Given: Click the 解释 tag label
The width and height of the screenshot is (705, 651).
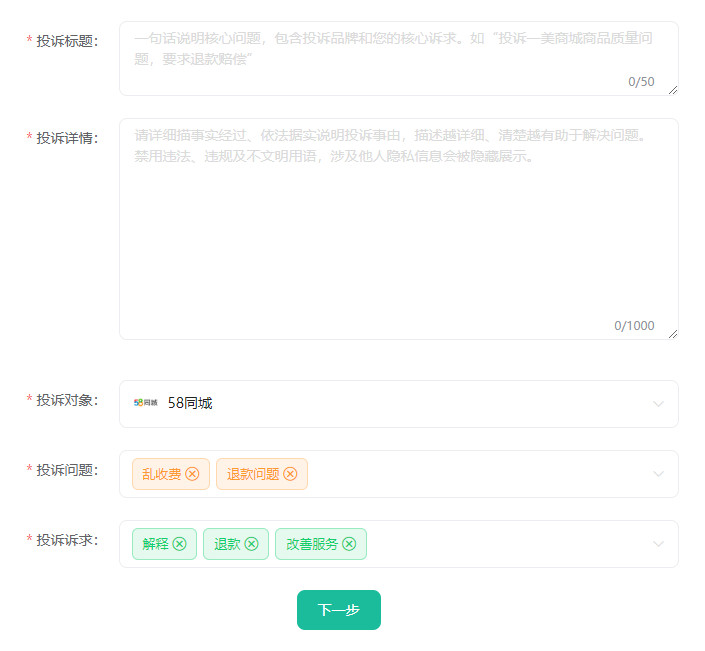Looking at the screenshot, I should (155, 544).
